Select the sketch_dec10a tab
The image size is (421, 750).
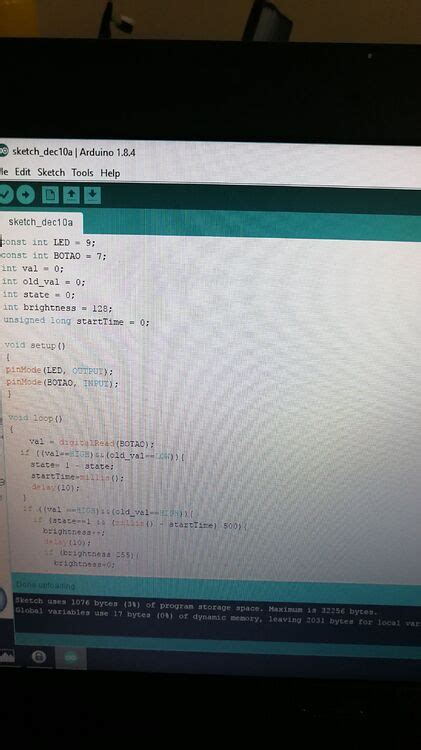(41, 222)
